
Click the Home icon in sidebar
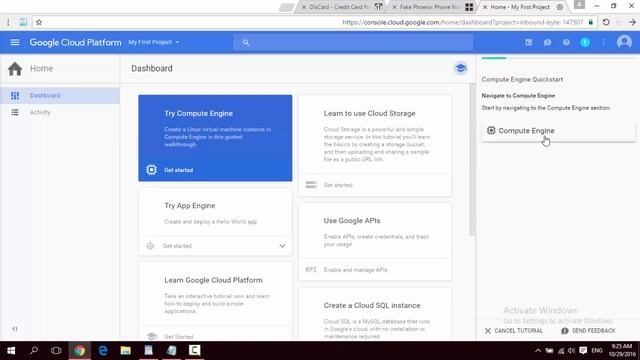point(15,69)
